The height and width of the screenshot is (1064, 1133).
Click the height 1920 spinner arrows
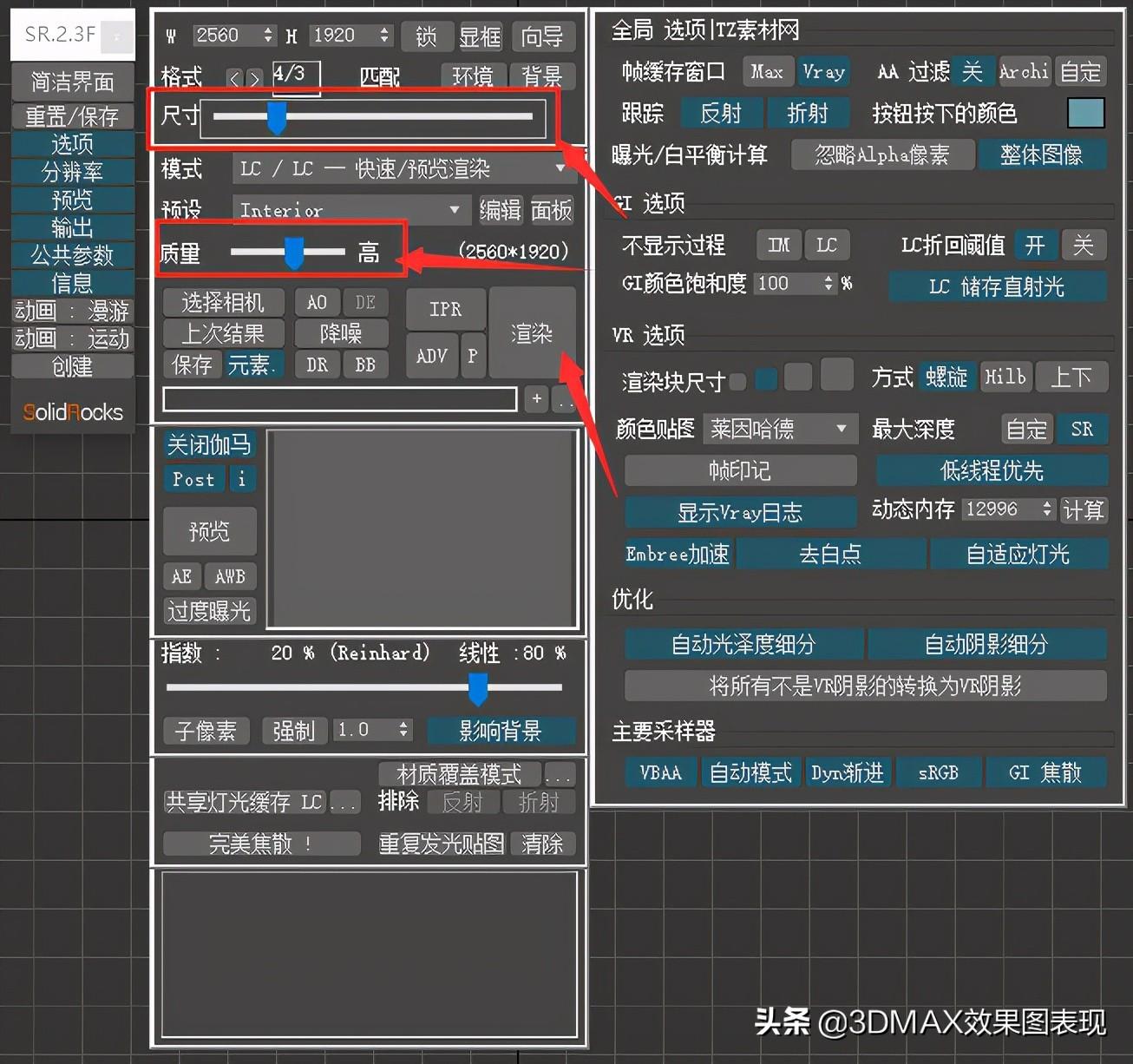(384, 36)
